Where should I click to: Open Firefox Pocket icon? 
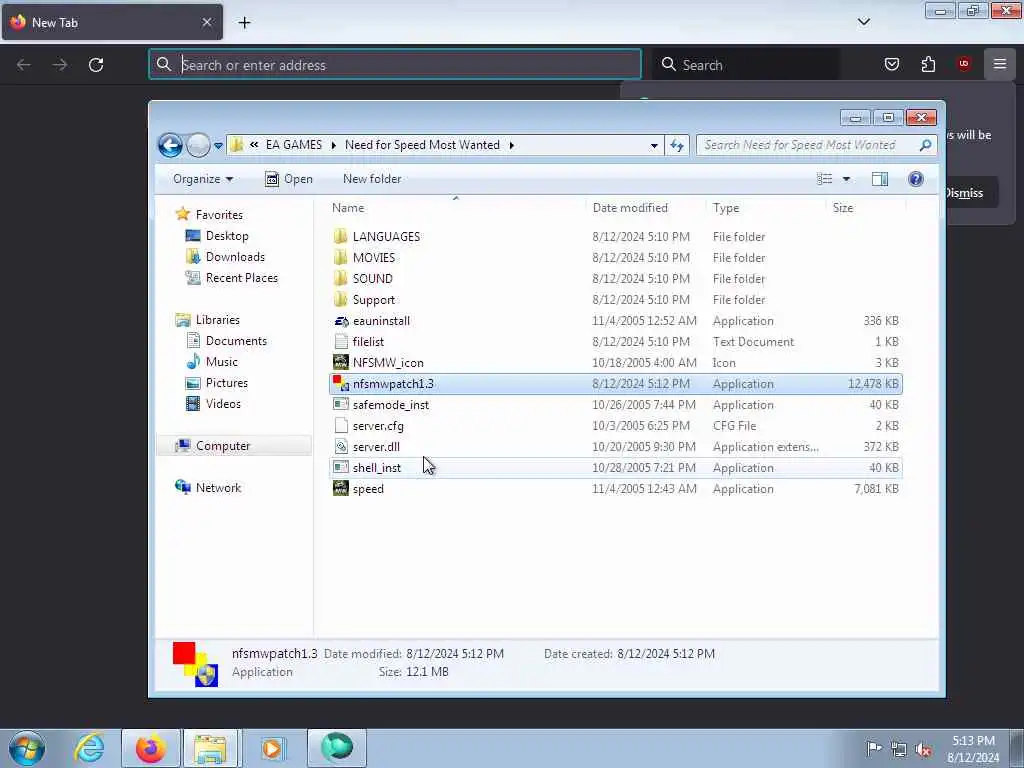[x=891, y=64]
